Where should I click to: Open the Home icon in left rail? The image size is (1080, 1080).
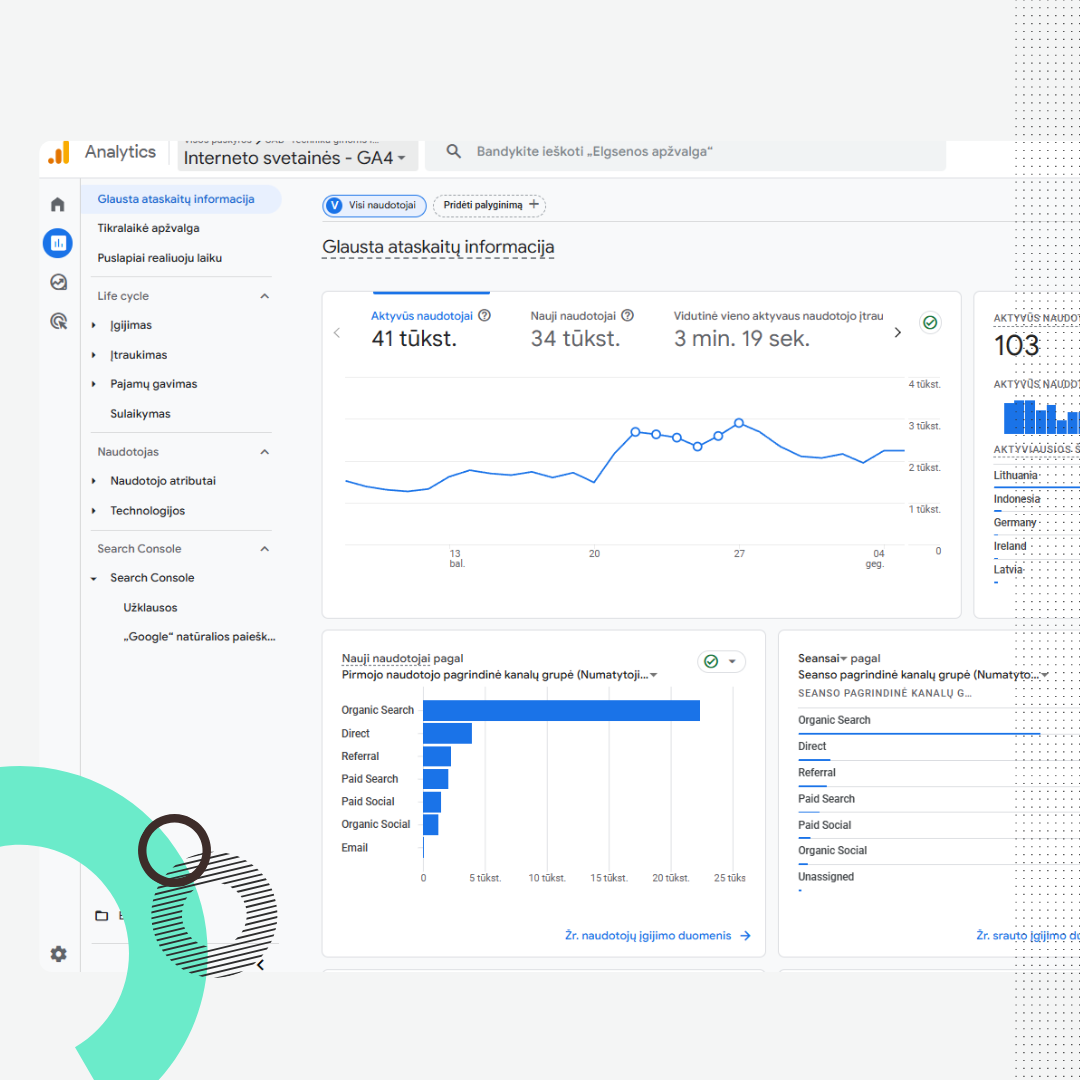(58, 205)
